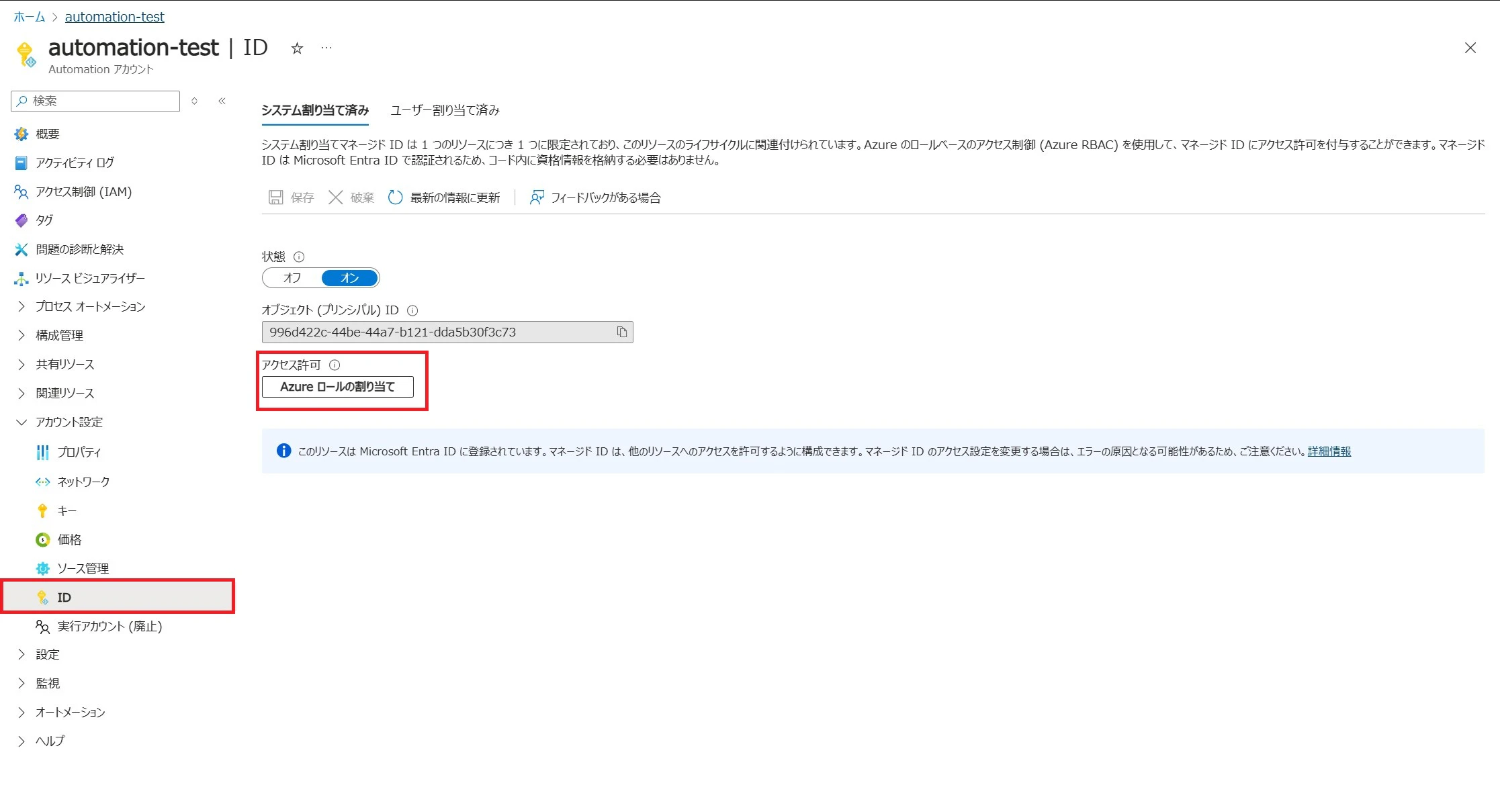This screenshot has height=812, width=1500.
Task: Click the 最新の情報に更新 refresh icon
Action: click(x=395, y=197)
